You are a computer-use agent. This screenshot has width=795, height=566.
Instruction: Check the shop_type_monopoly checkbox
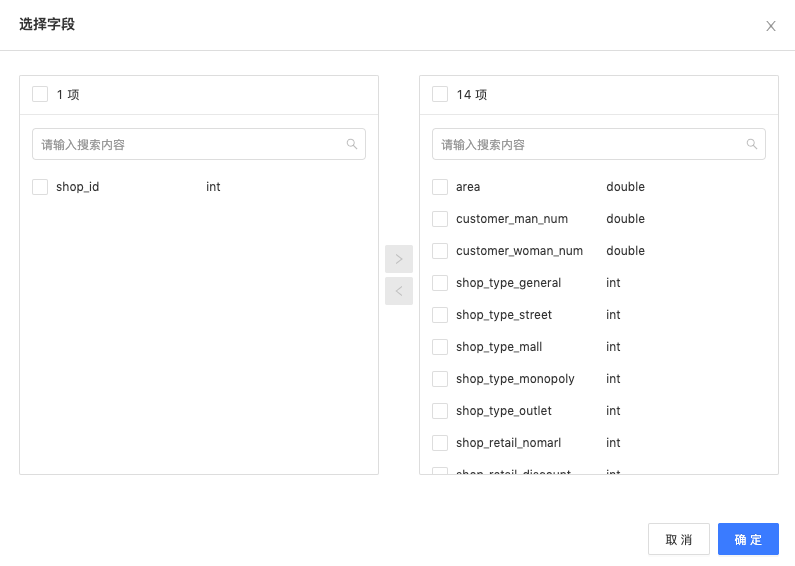[x=440, y=378]
